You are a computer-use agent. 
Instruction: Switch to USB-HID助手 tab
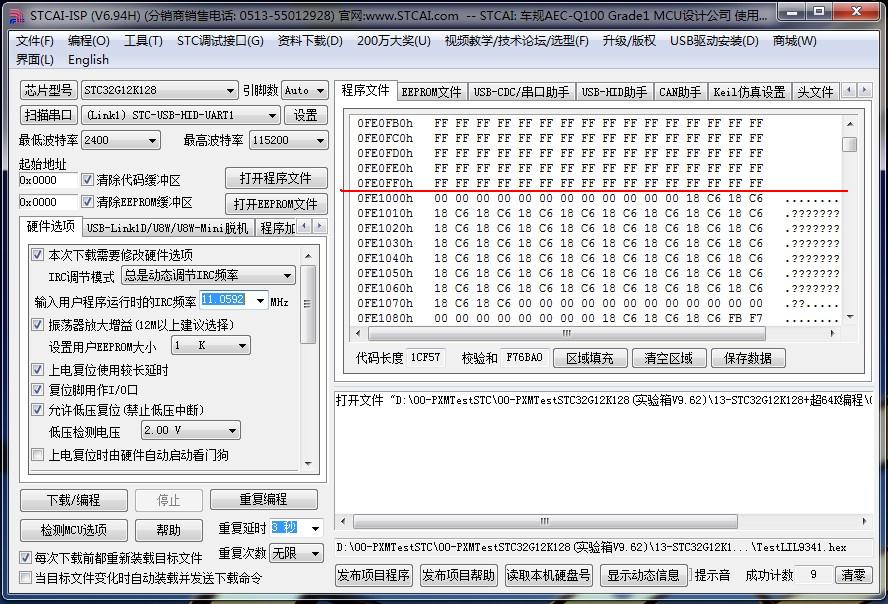point(614,92)
